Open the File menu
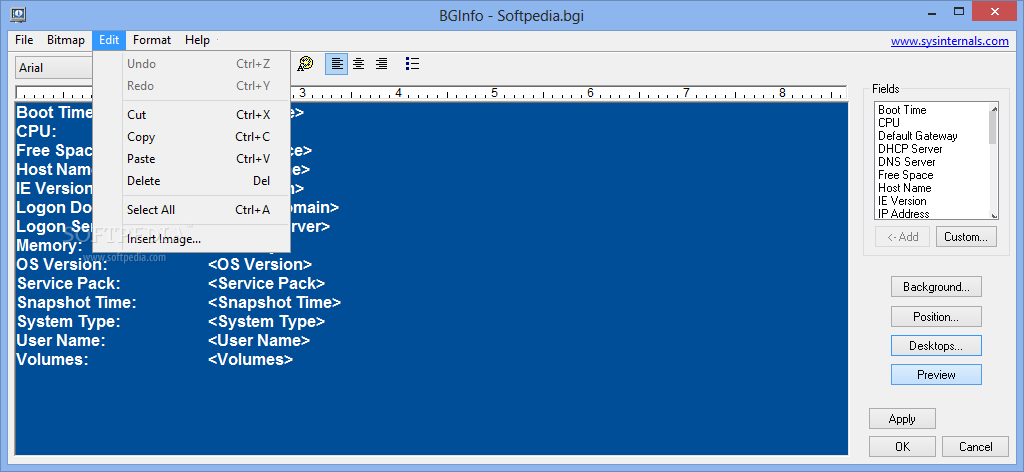 click(24, 40)
